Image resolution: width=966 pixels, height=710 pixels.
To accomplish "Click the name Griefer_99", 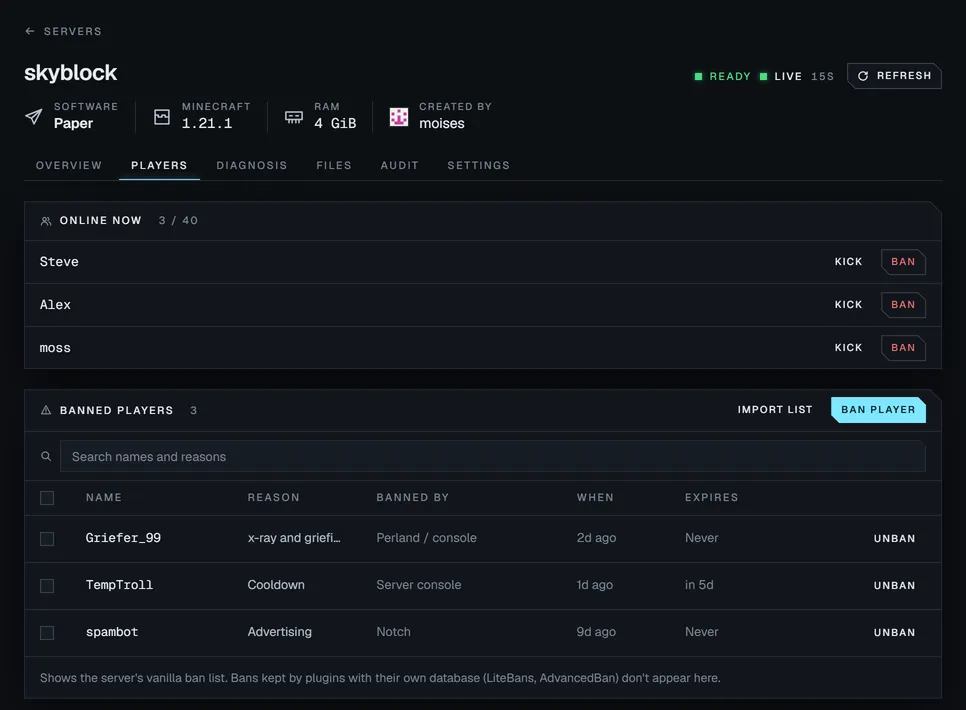I will pos(123,538).
